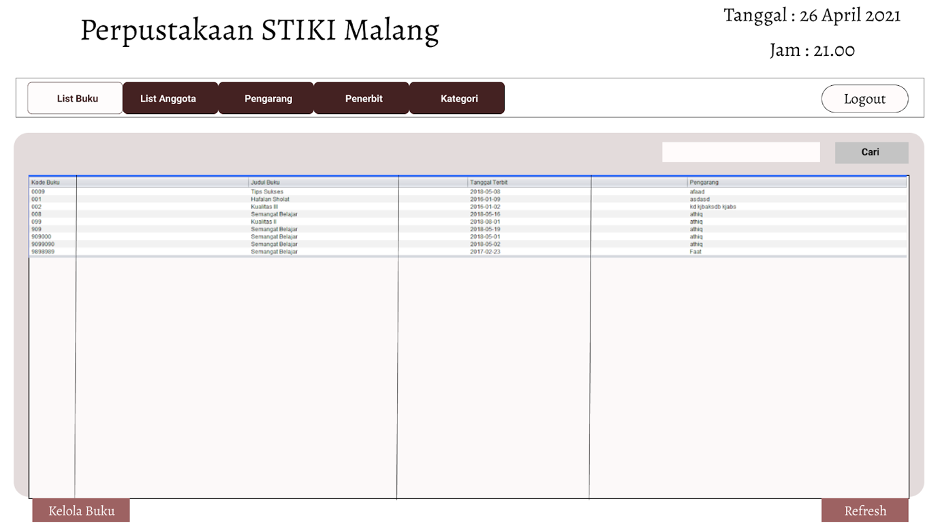Click author name Faat
The height and width of the screenshot is (529, 941).
(x=695, y=252)
